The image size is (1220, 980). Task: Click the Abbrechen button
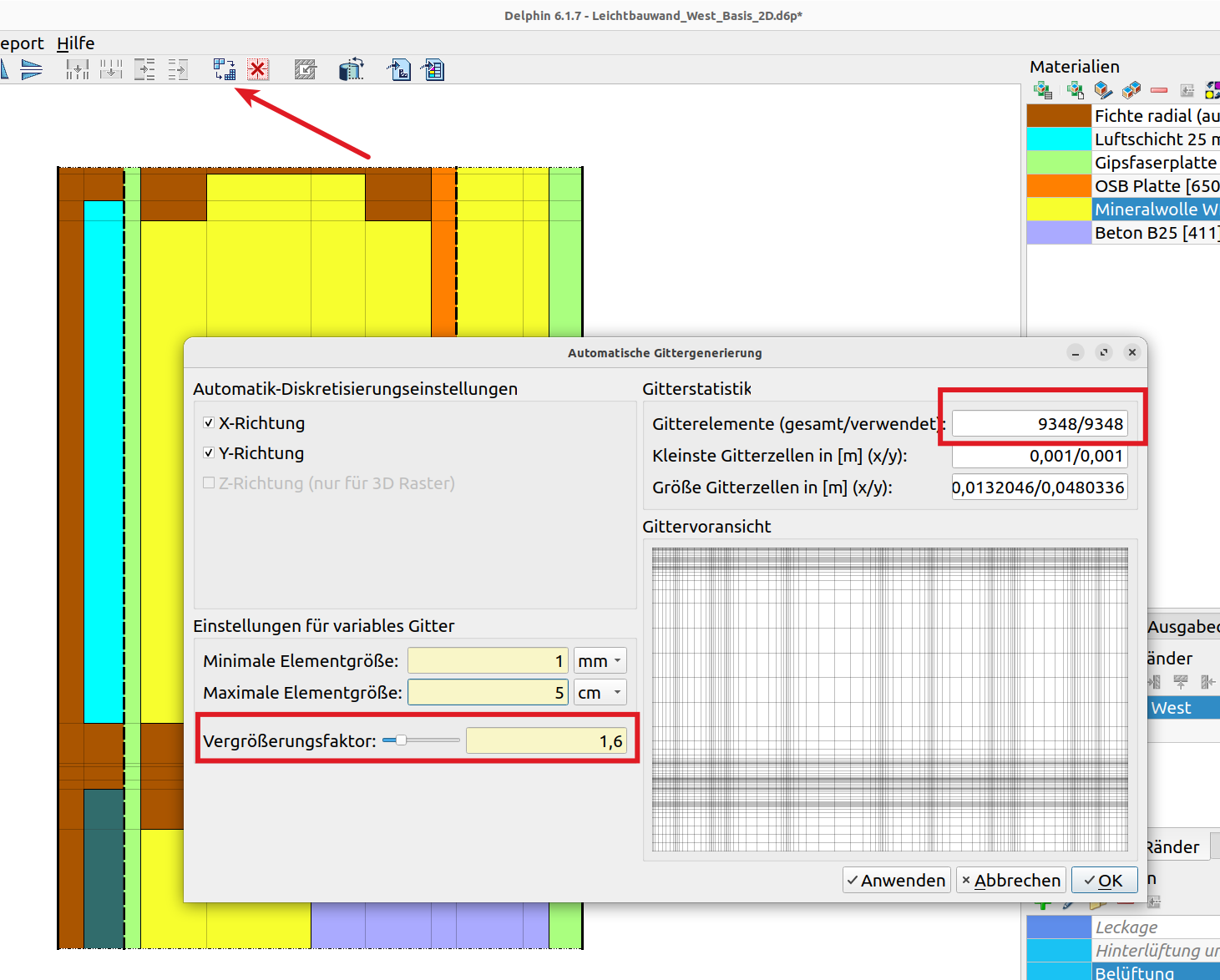tap(1011, 881)
